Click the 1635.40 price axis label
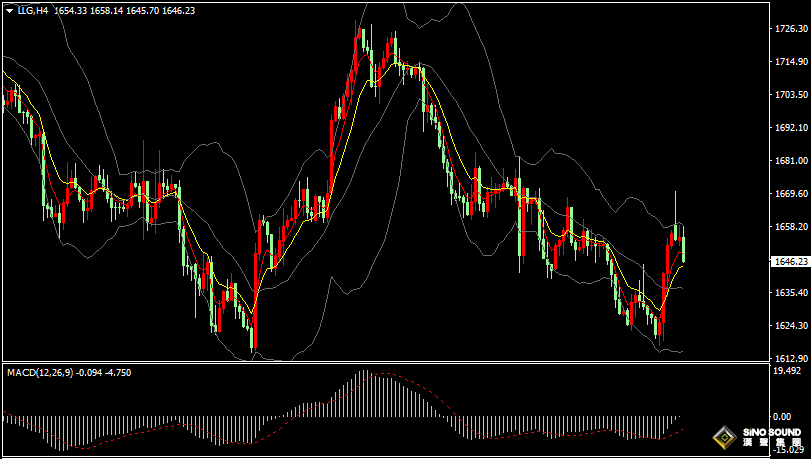The width and height of the screenshot is (811, 459). point(790,293)
